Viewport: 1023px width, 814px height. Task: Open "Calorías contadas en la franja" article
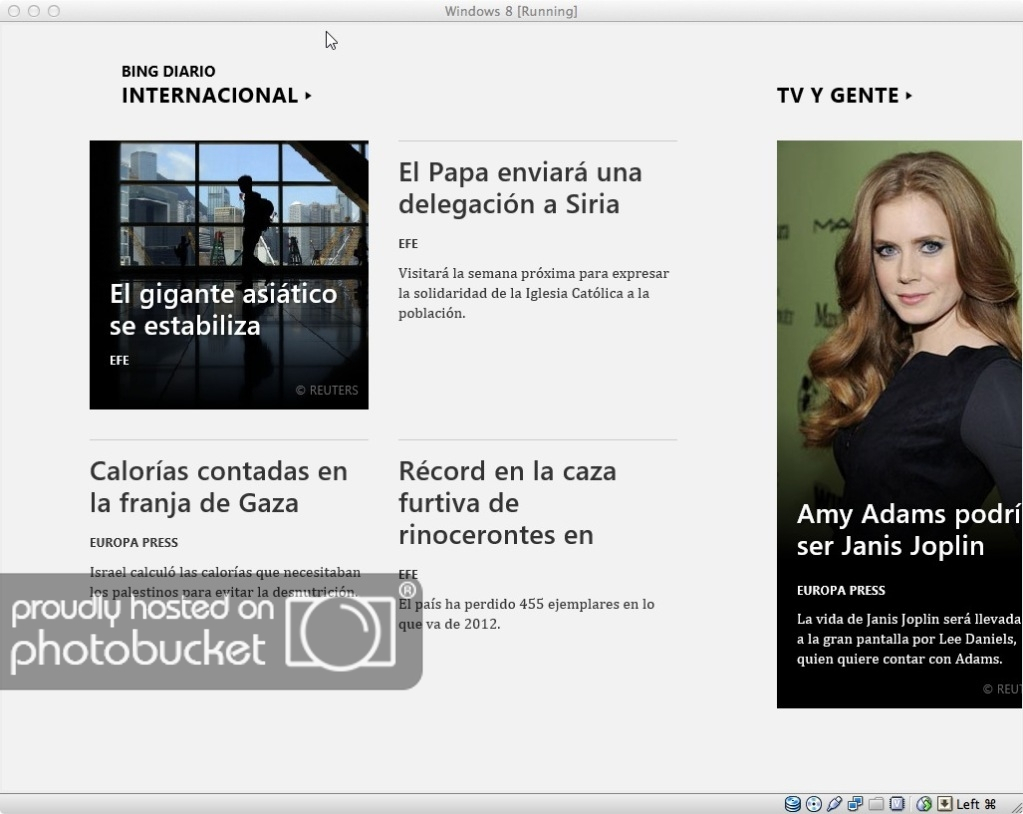tap(219, 487)
